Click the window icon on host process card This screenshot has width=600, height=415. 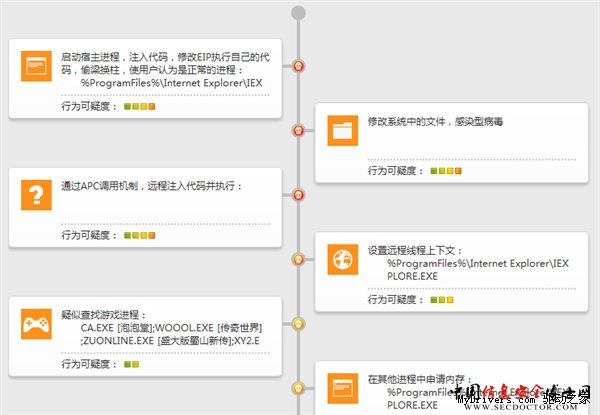point(36,66)
